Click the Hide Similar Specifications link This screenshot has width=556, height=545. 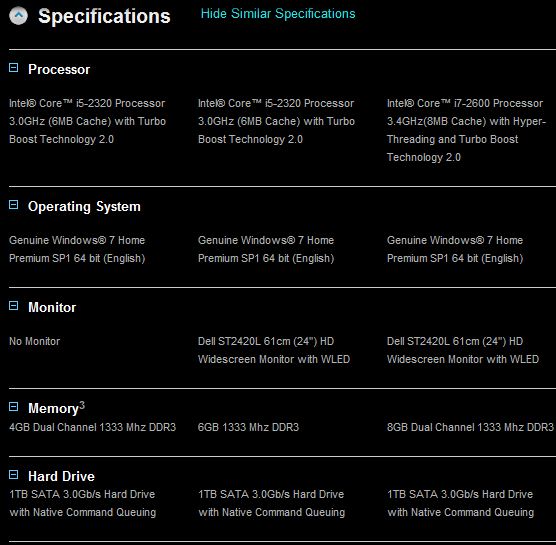(278, 13)
